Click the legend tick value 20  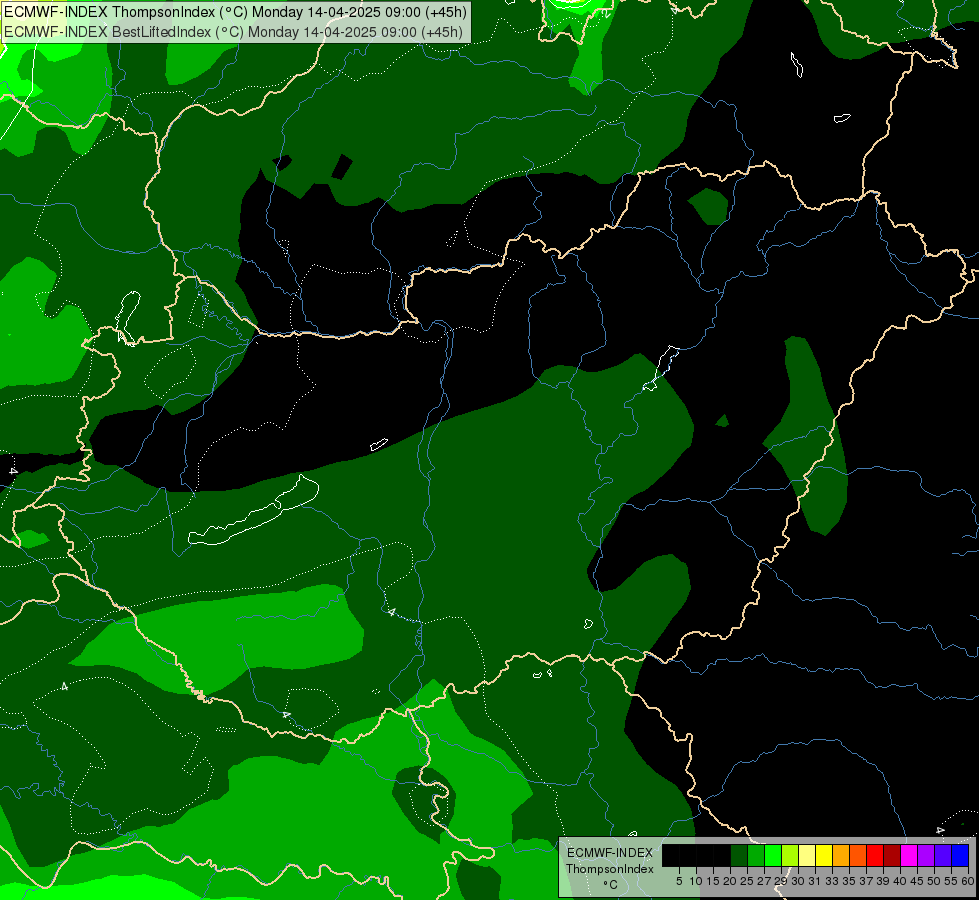point(730,881)
